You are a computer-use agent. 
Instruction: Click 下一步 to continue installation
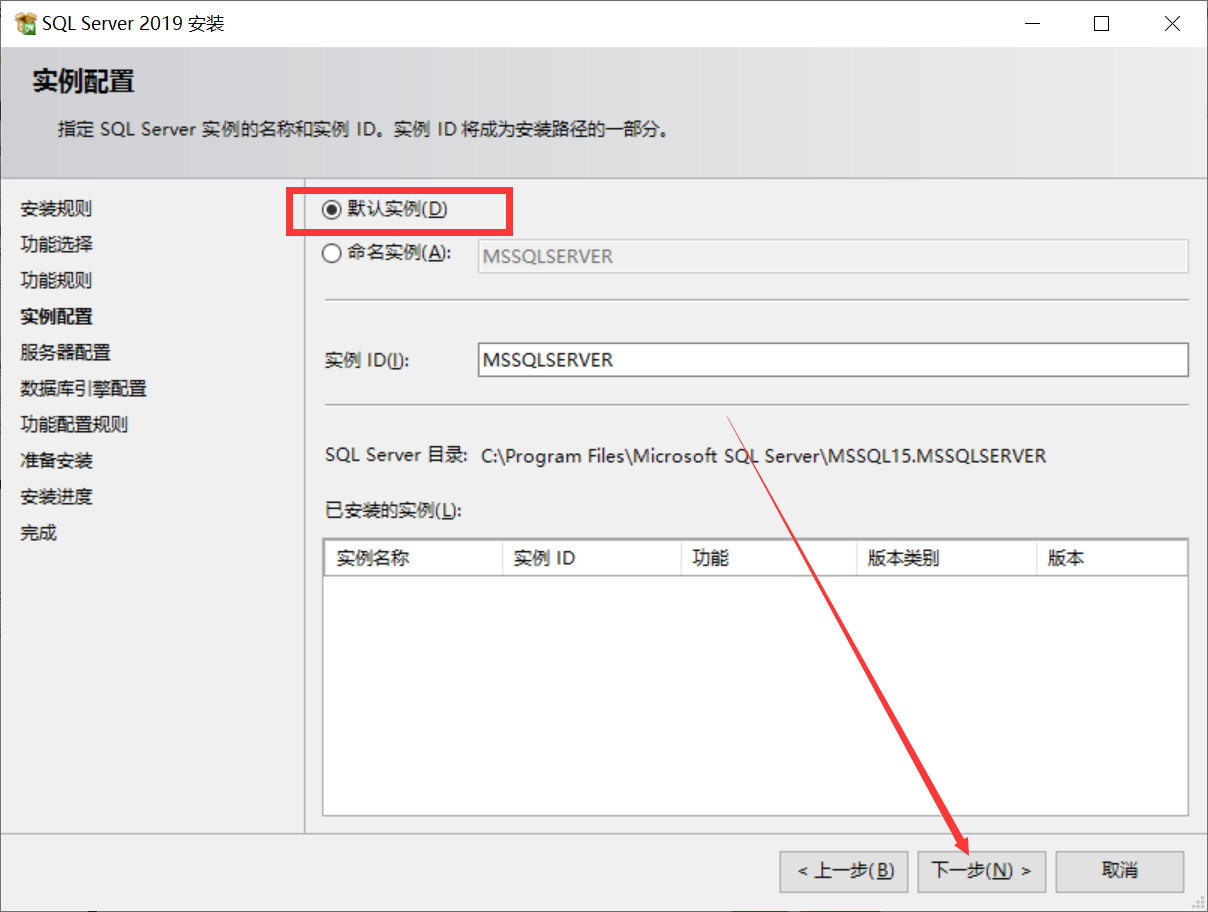pos(981,871)
